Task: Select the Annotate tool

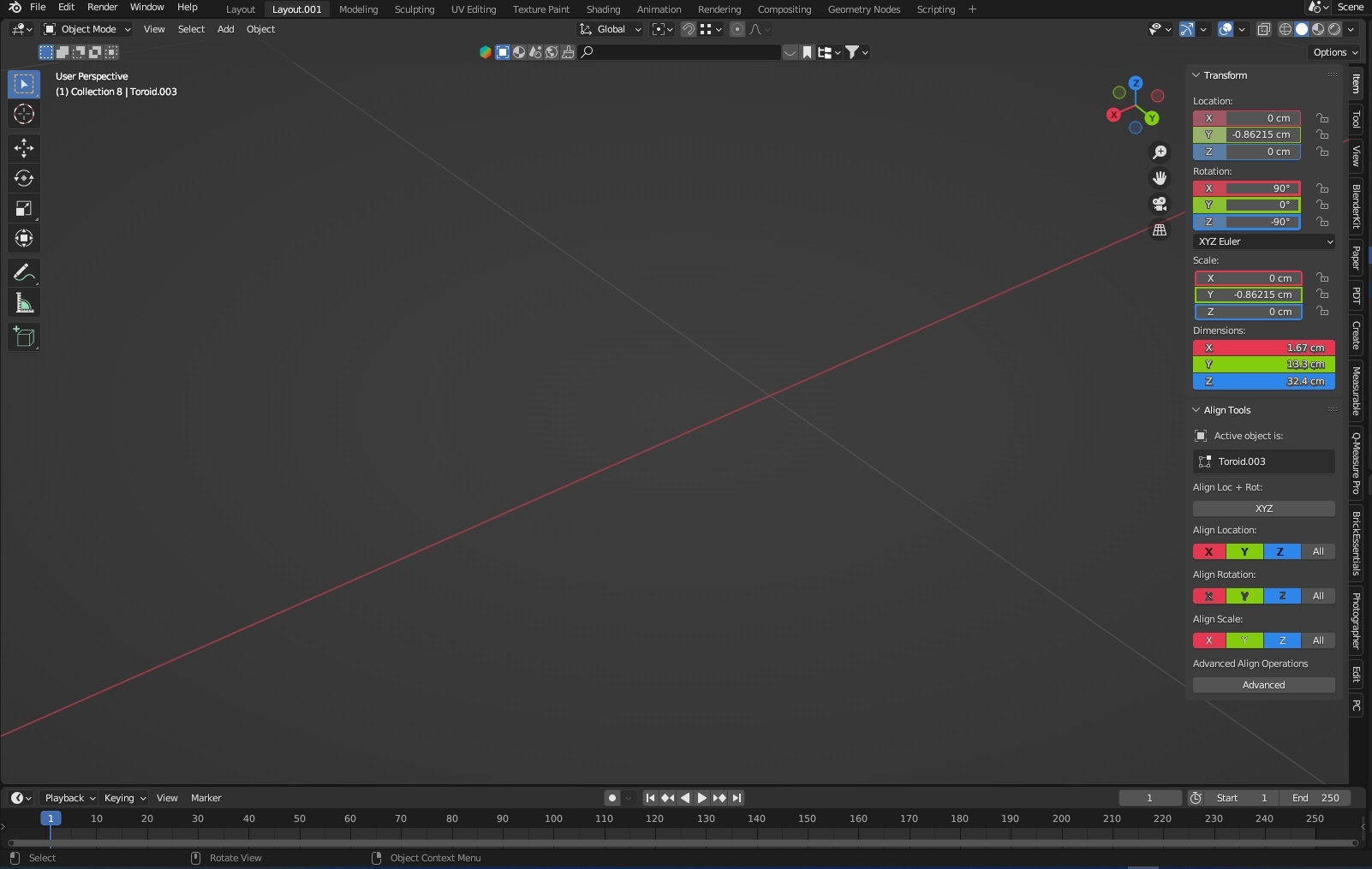Action: pyautogui.click(x=24, y=273)
